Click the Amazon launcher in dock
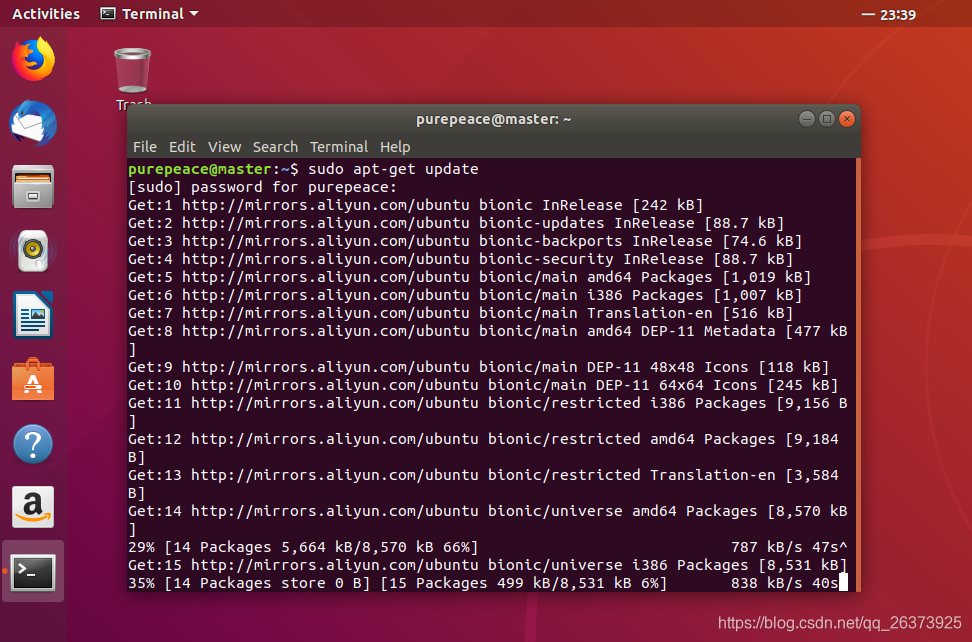 tap(33, 507)
